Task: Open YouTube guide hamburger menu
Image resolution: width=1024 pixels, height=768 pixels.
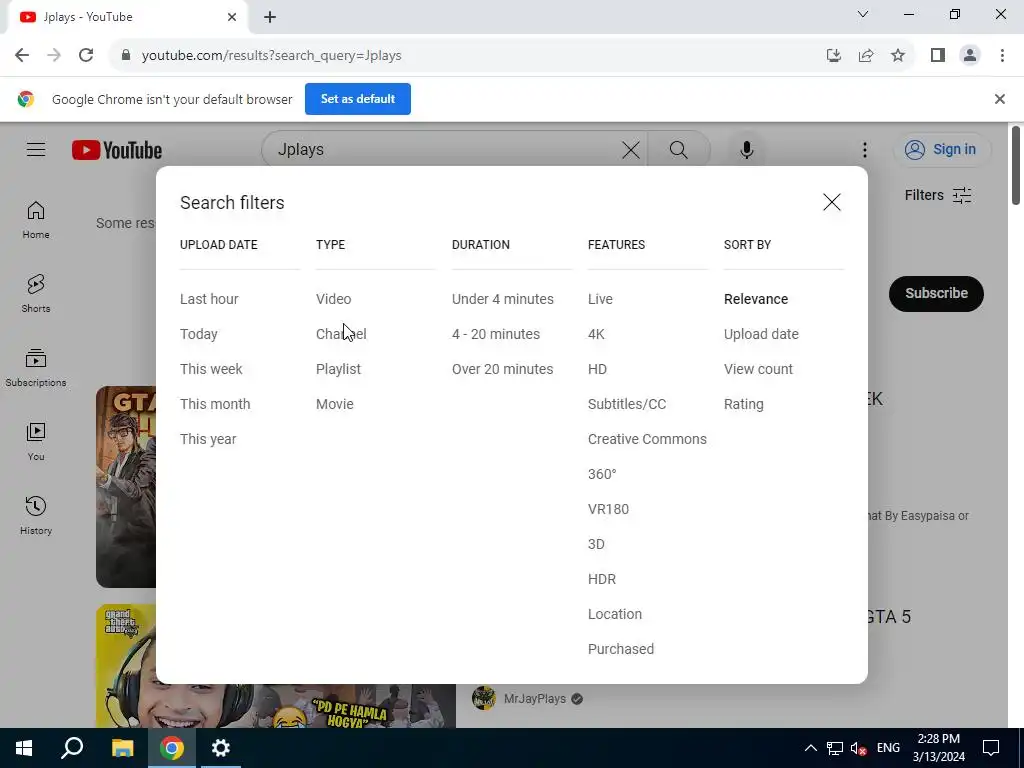Action: pyautogui.click(x=36, y=150)
